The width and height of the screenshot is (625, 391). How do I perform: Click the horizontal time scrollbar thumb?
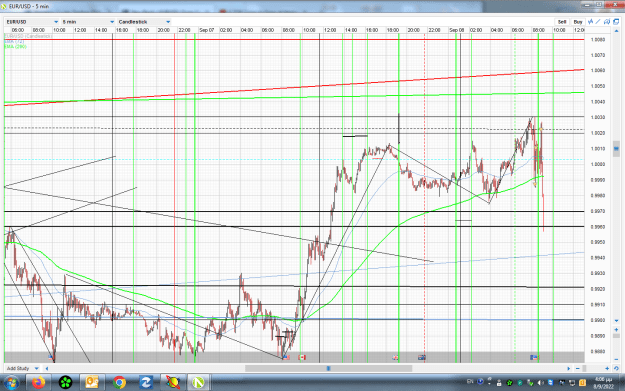click(328, 368)
